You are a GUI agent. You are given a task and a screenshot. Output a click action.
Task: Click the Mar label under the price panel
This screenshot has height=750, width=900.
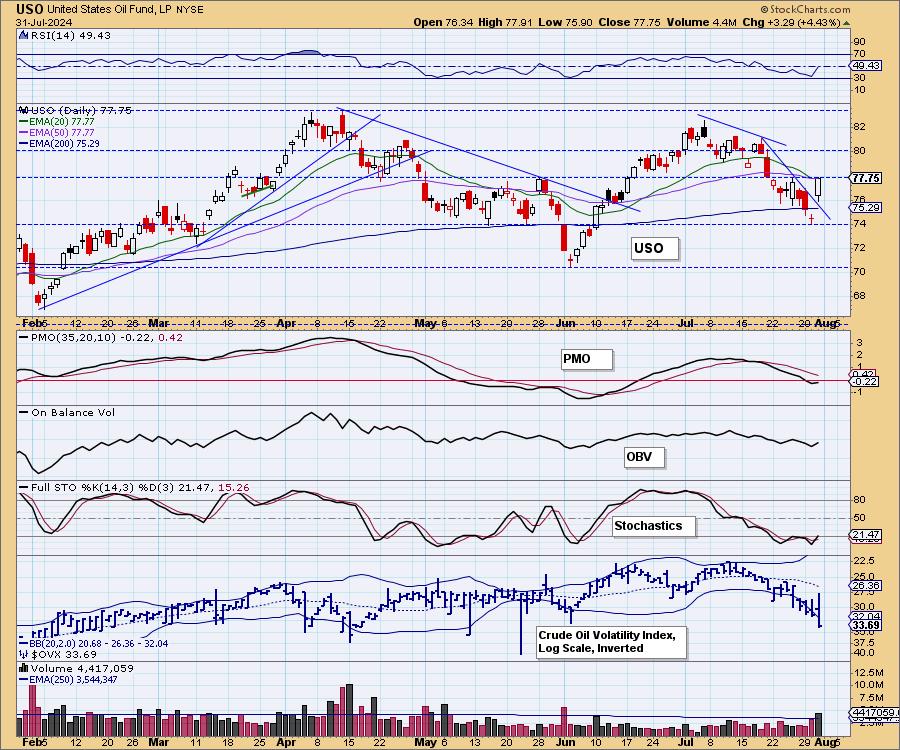click(x=158, y=323)
